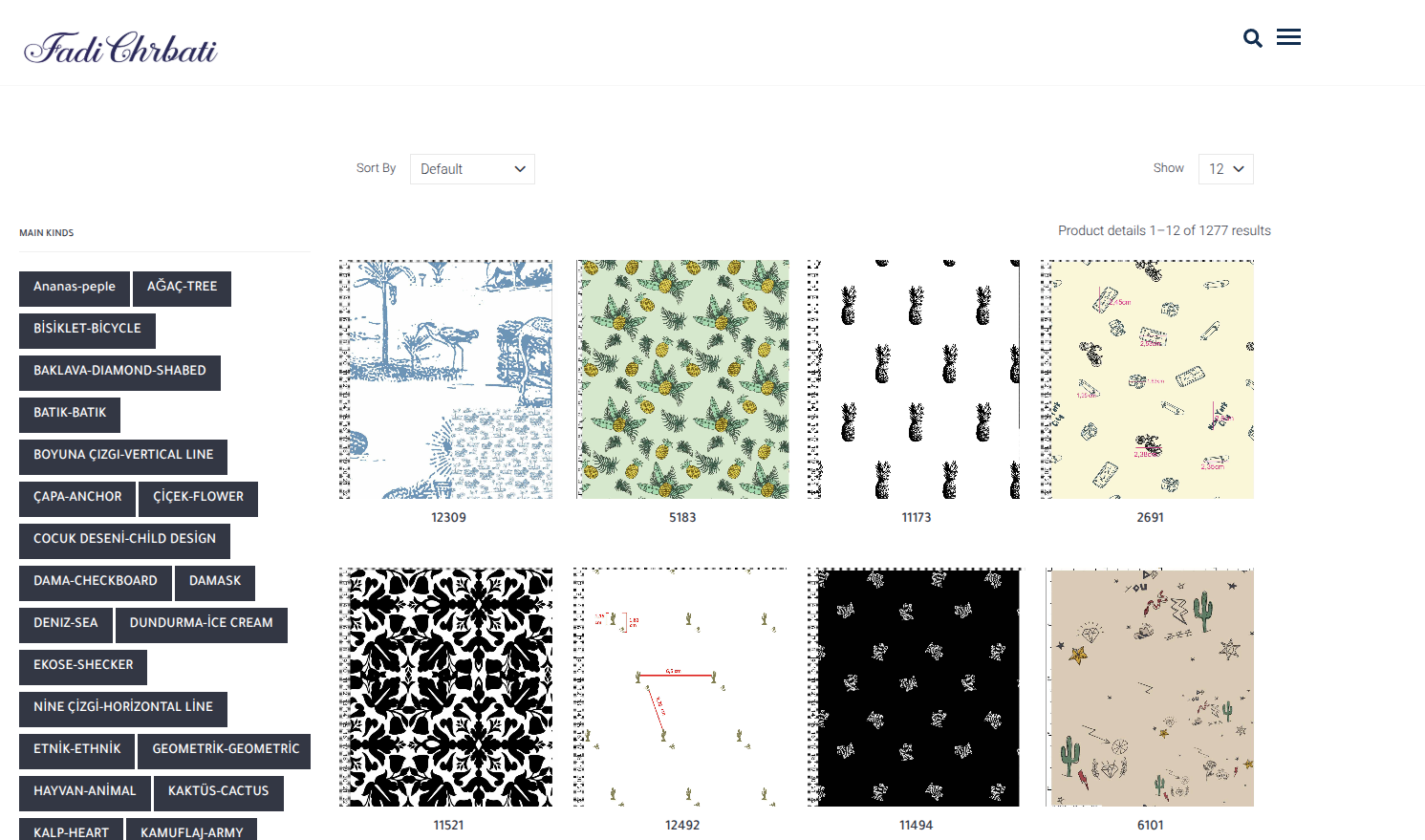Open product title 2691 link
1425x840 pixels.
pyautogui.click(x=1150, y=518)
